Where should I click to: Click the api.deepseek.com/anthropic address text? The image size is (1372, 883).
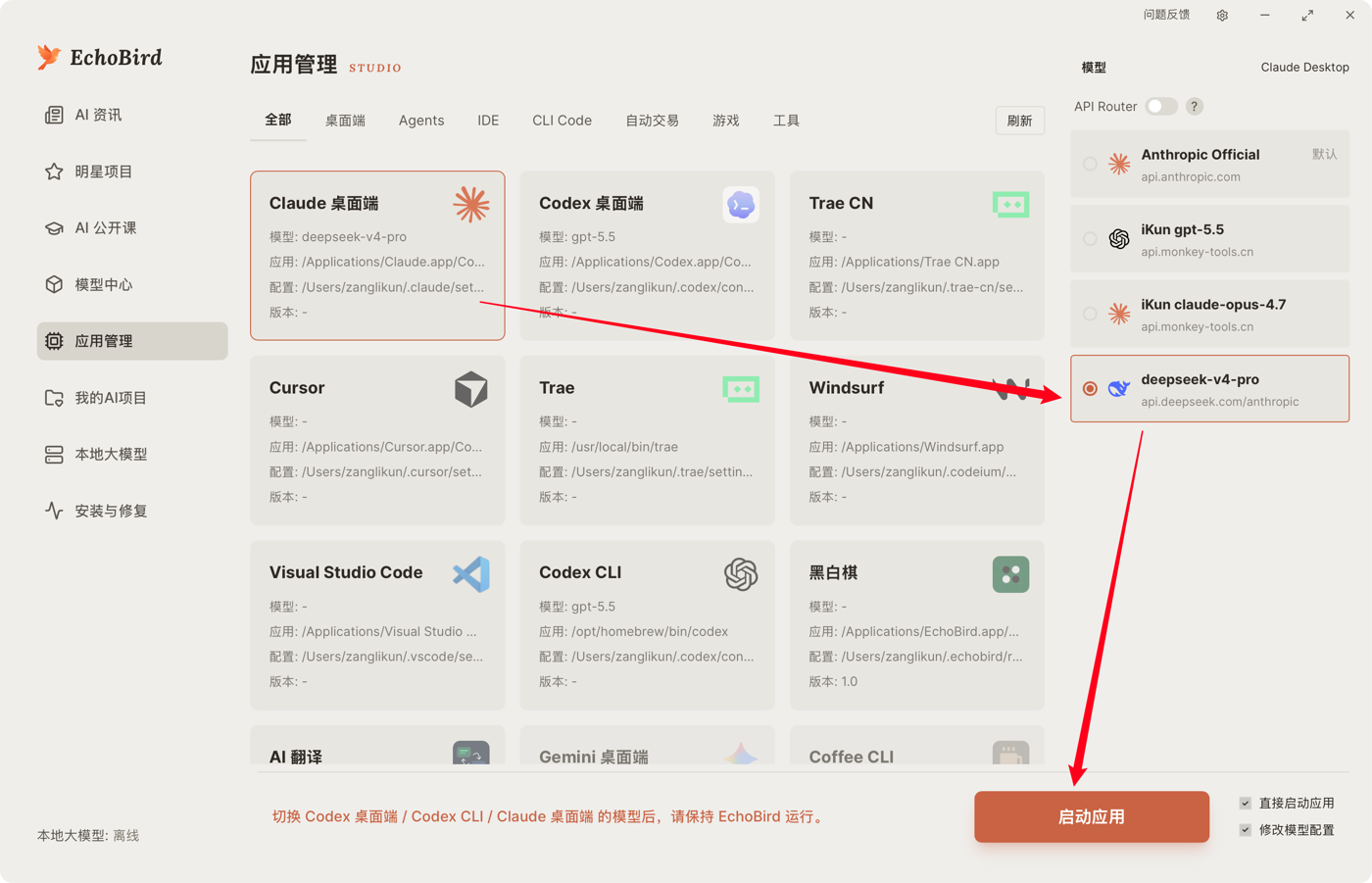(x=1220, y=402)
